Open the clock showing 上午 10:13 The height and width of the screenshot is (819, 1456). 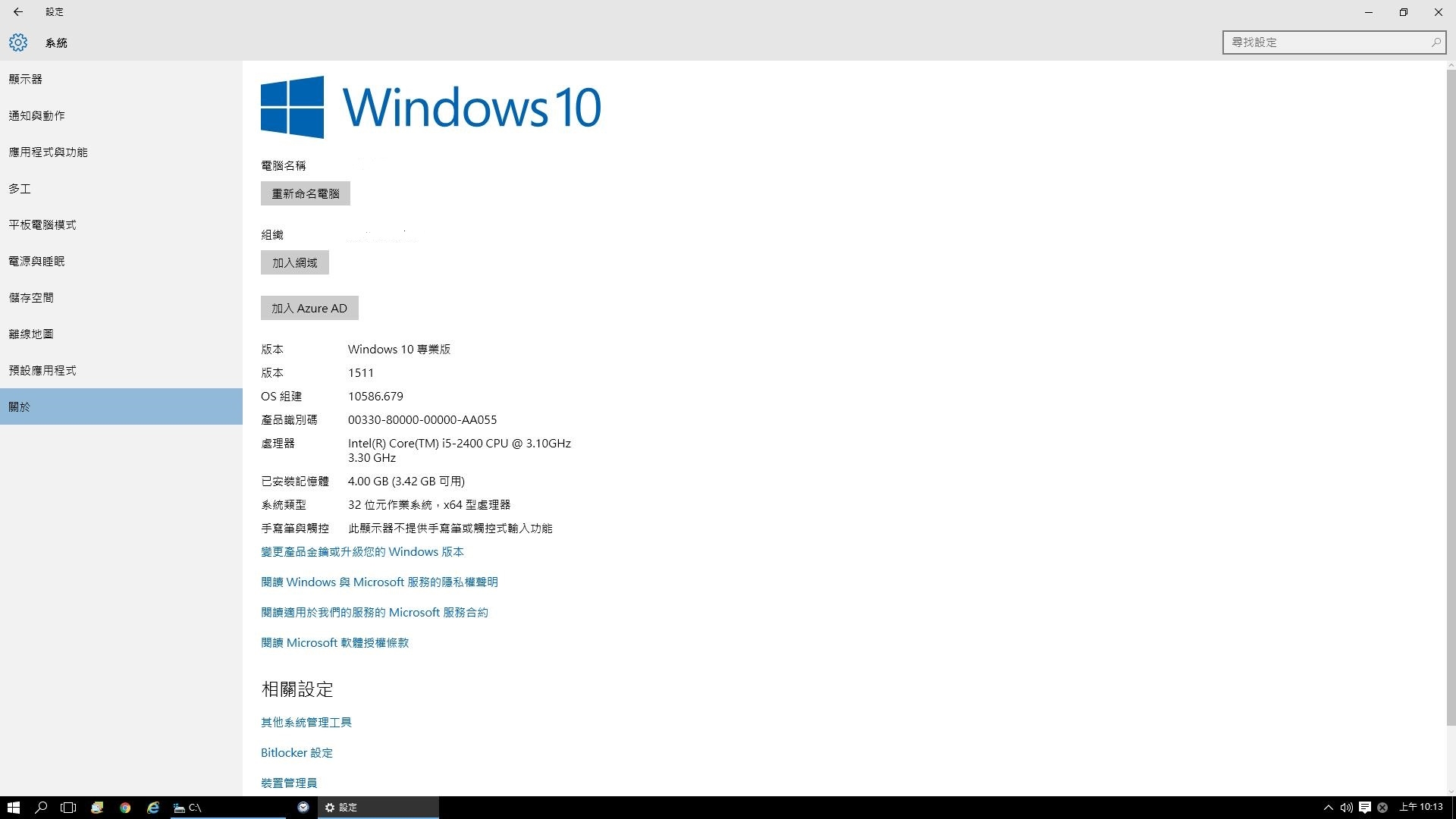coord(1421,807)
